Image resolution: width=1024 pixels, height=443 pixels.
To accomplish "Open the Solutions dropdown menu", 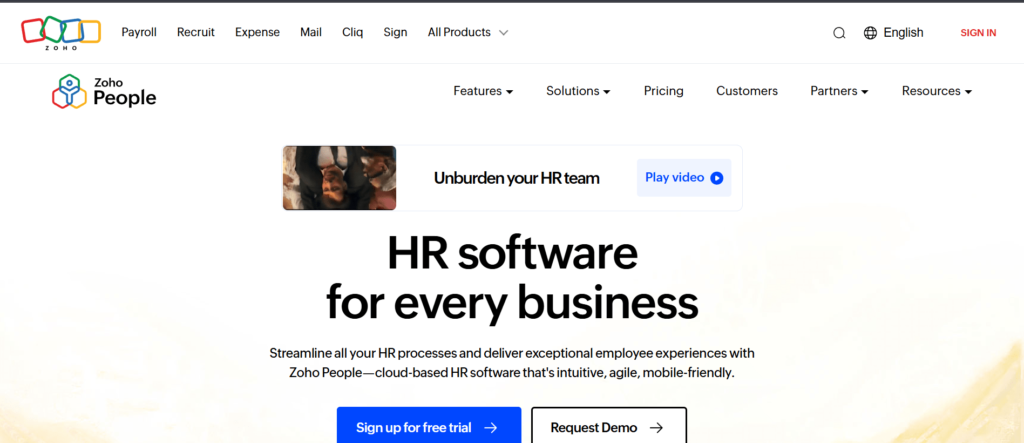I will (578, 91).
